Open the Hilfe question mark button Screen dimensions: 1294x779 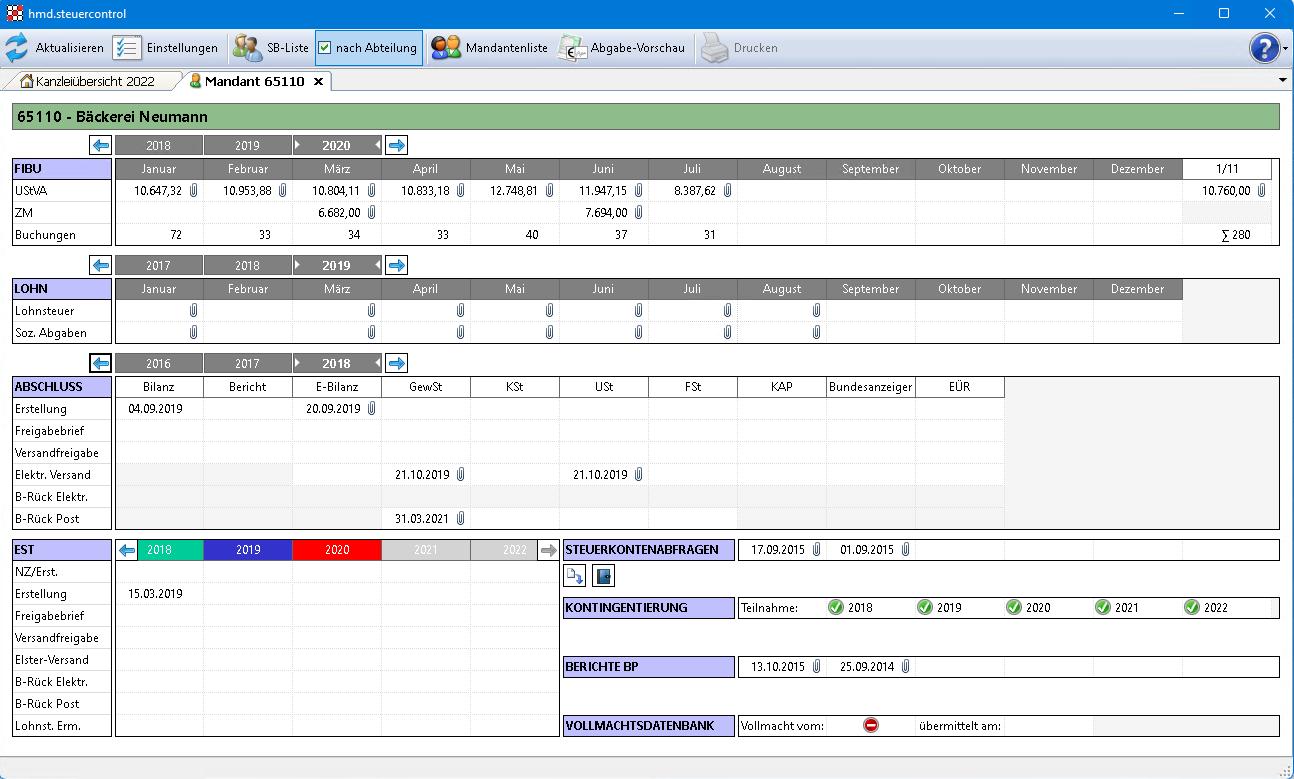pyautogui.click(x=1264, y=48)
